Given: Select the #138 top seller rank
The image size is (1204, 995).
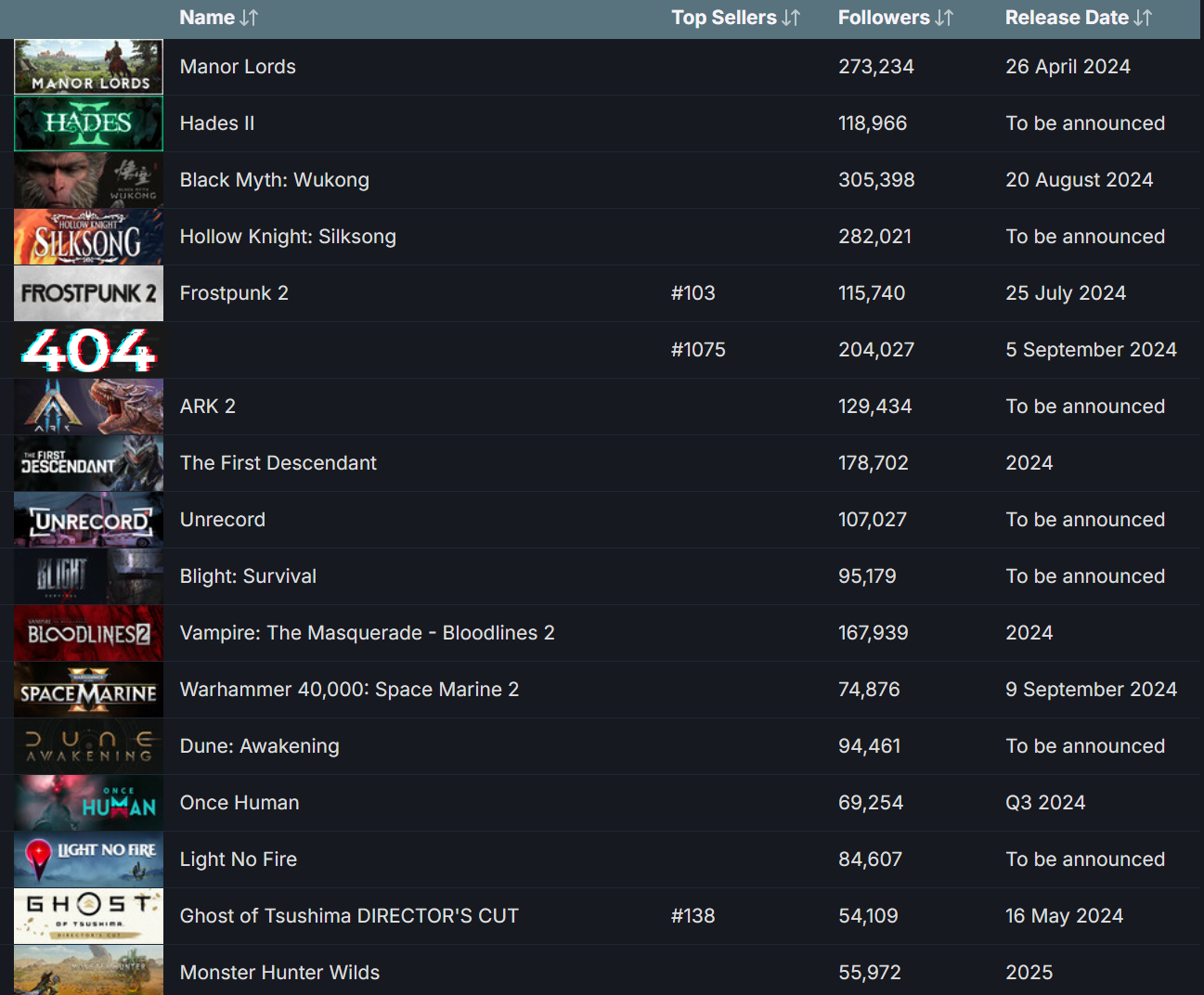Looking at the screenshot, I should tap(693, 916).
